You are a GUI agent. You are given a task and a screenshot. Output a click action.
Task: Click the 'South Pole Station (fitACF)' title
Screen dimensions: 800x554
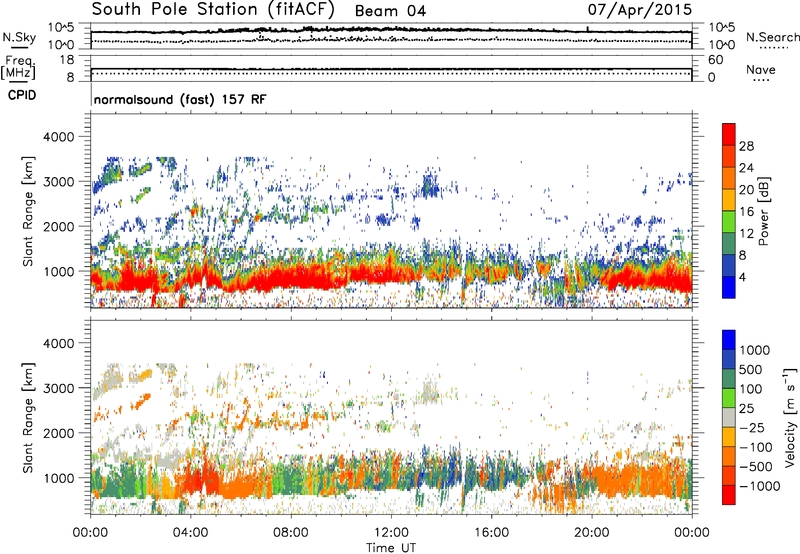(x=213, y=10)
